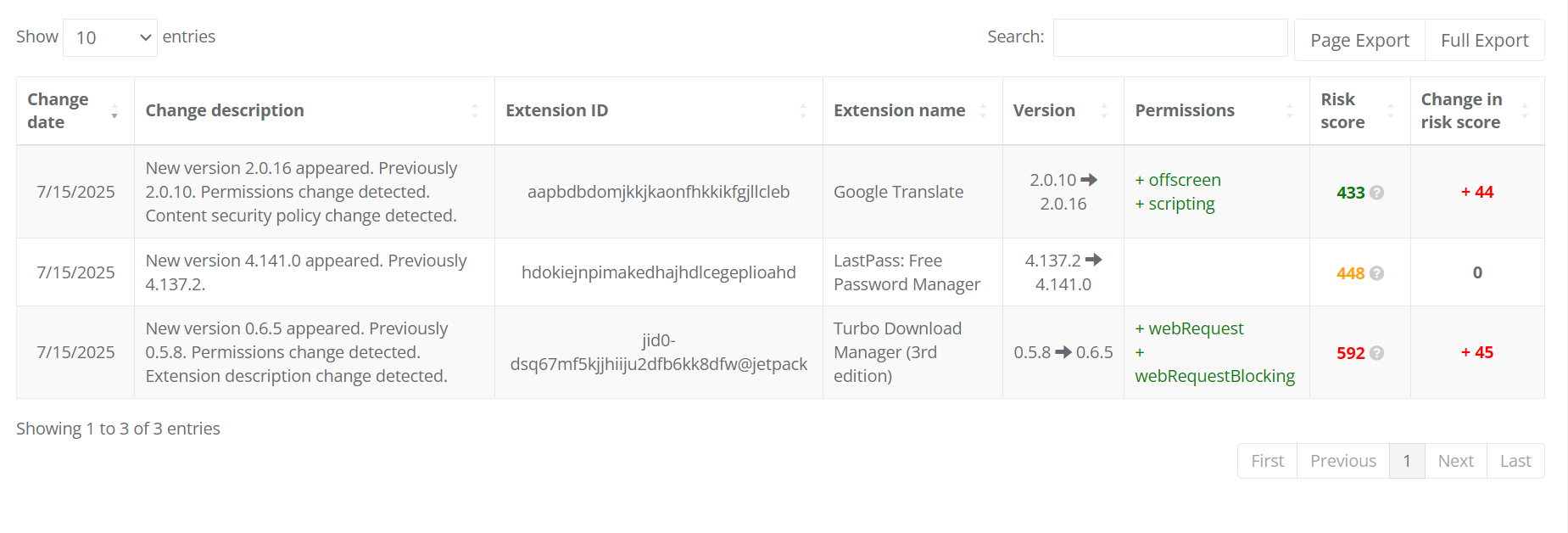Jump to the Last page
The image size is (1568, 533).
click(1515, 461)
